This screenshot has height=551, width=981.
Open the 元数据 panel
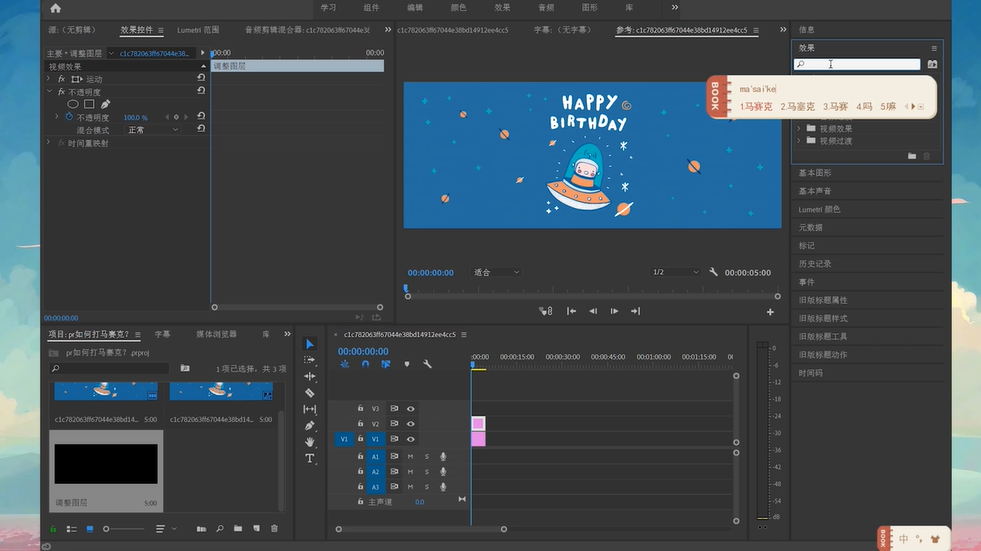(811, 228)
